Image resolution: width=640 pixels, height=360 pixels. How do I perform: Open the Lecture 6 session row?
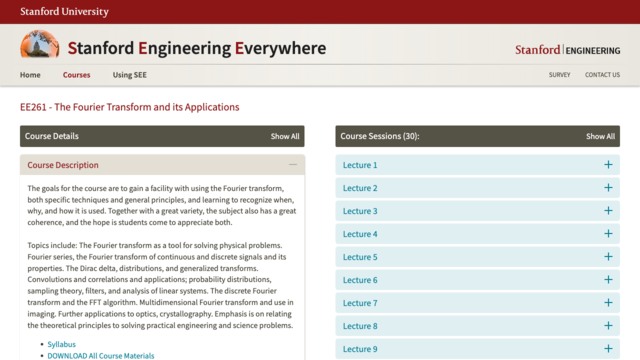pos(478,280)
